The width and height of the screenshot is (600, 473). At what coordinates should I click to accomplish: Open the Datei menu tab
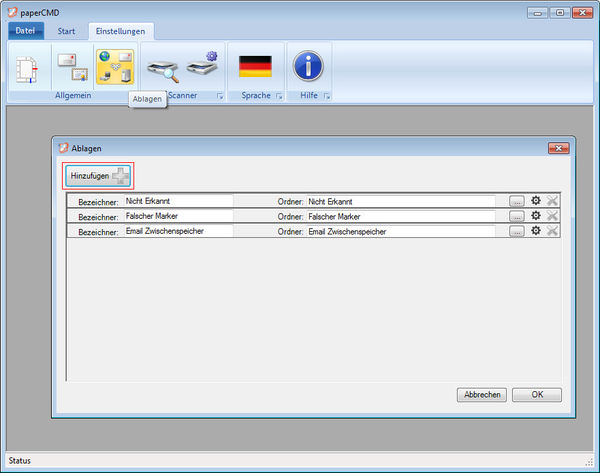(26, 31)
